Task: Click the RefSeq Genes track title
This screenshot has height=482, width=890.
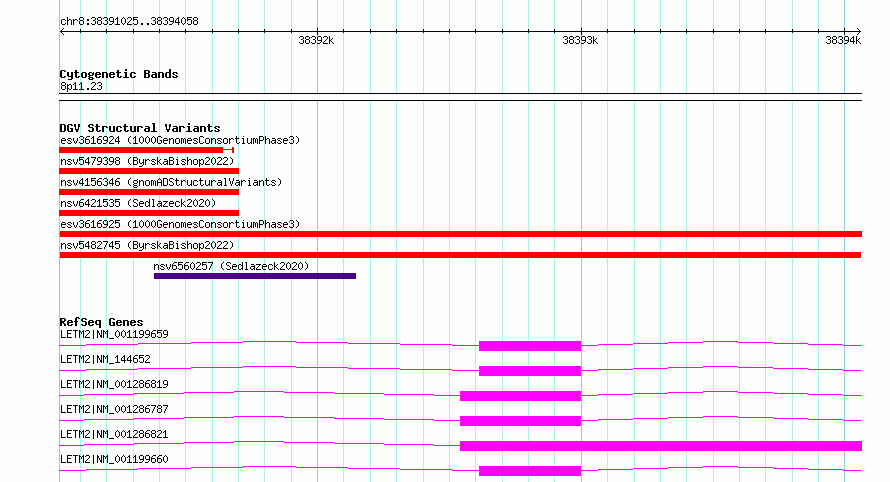Action: point(101,322)
